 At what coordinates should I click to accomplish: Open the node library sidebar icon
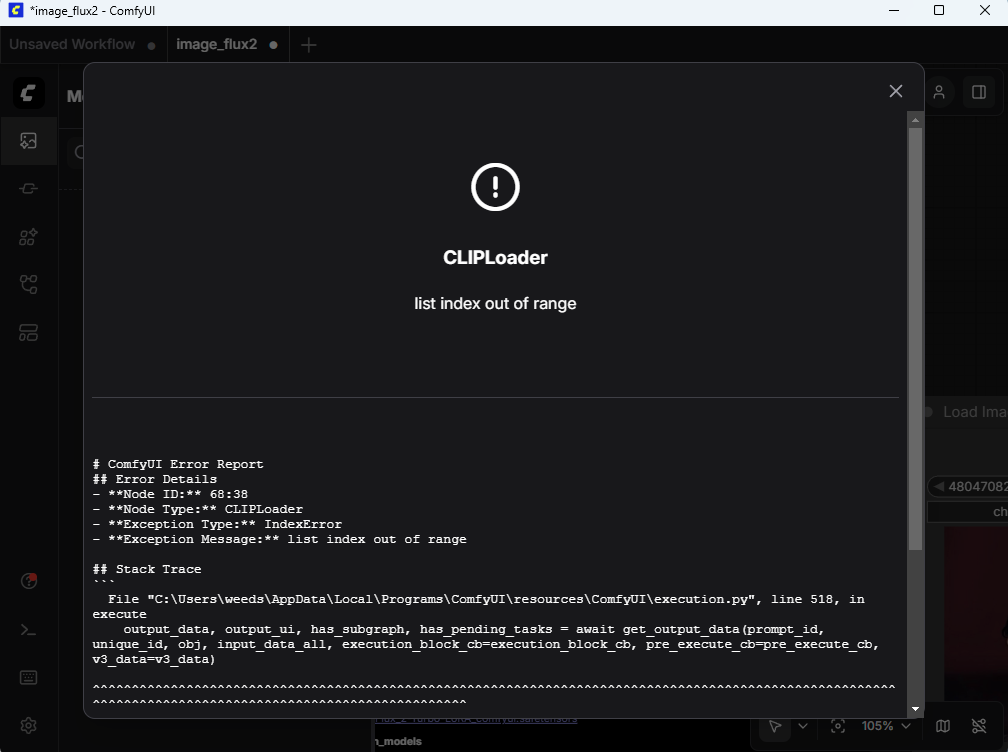coord(28,189)
